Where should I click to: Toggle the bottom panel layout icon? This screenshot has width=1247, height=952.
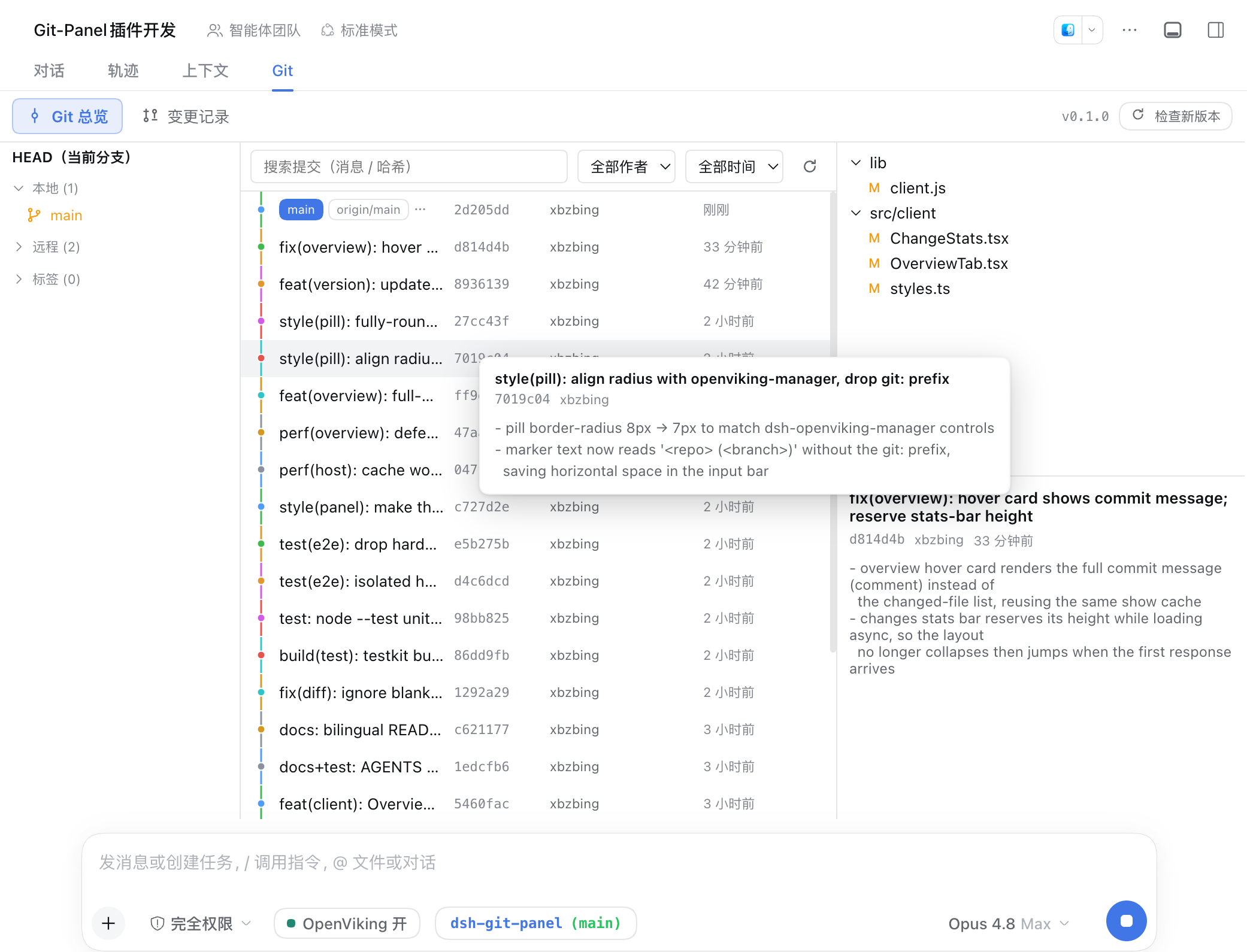point(1173,30)
